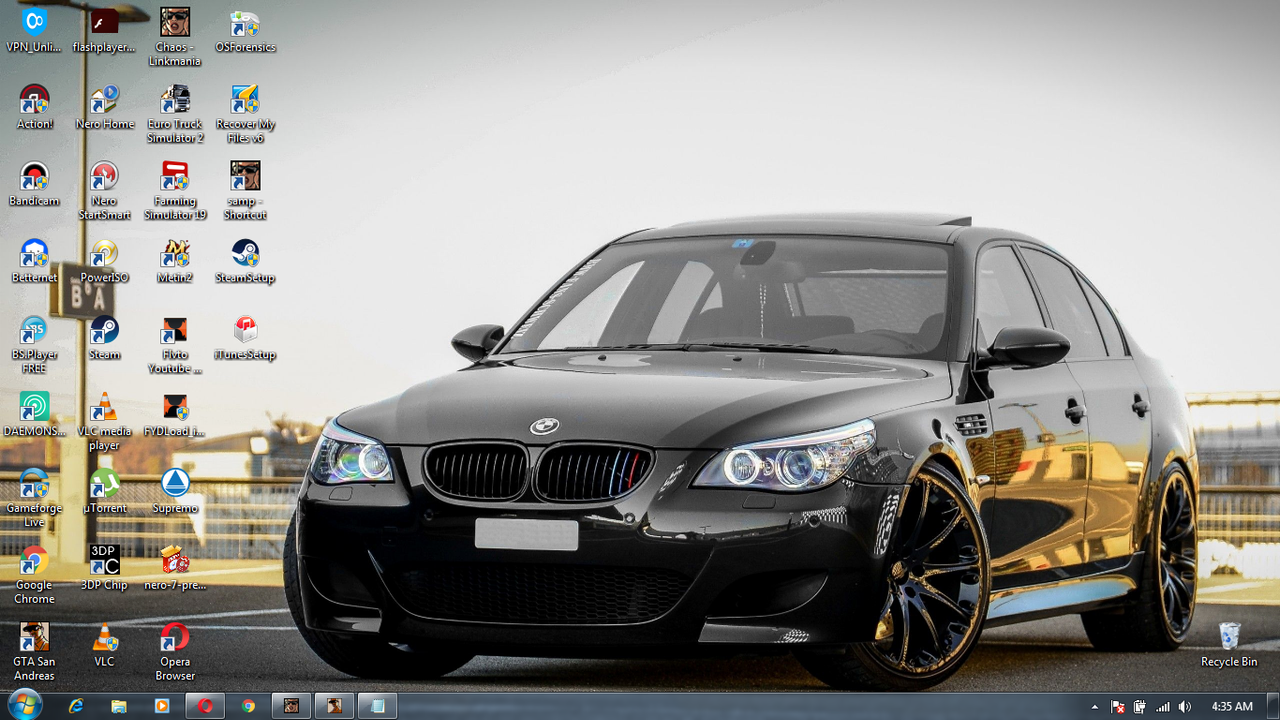Select the 3DP Chip desktop icon
The image size is (1280, 720).
pyautogui.click(x=104, y=569)
